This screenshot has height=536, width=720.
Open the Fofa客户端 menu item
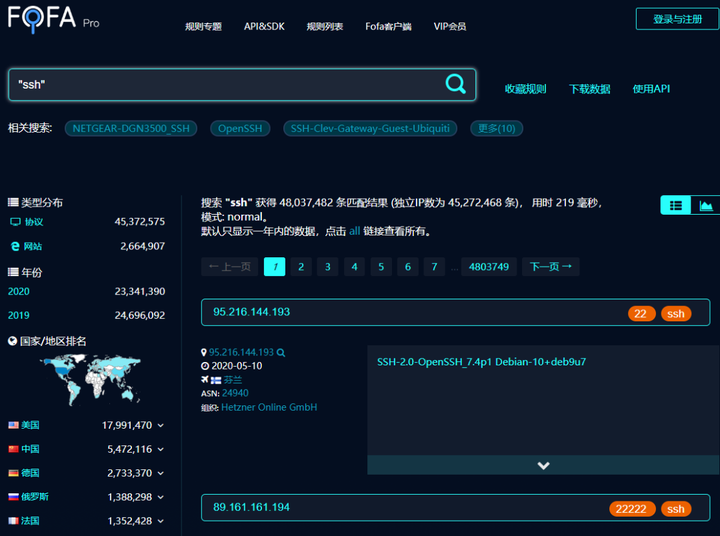(x=388, y=27)
